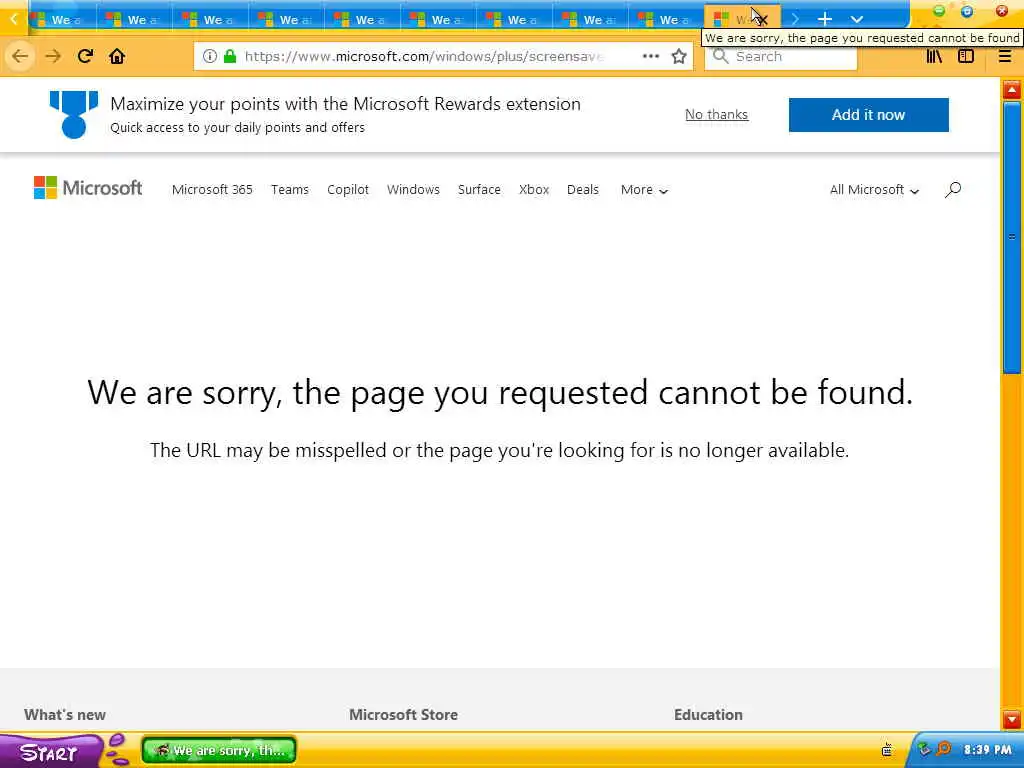View the green padlock connection details
1024x768 pixels.
[230, 56]
